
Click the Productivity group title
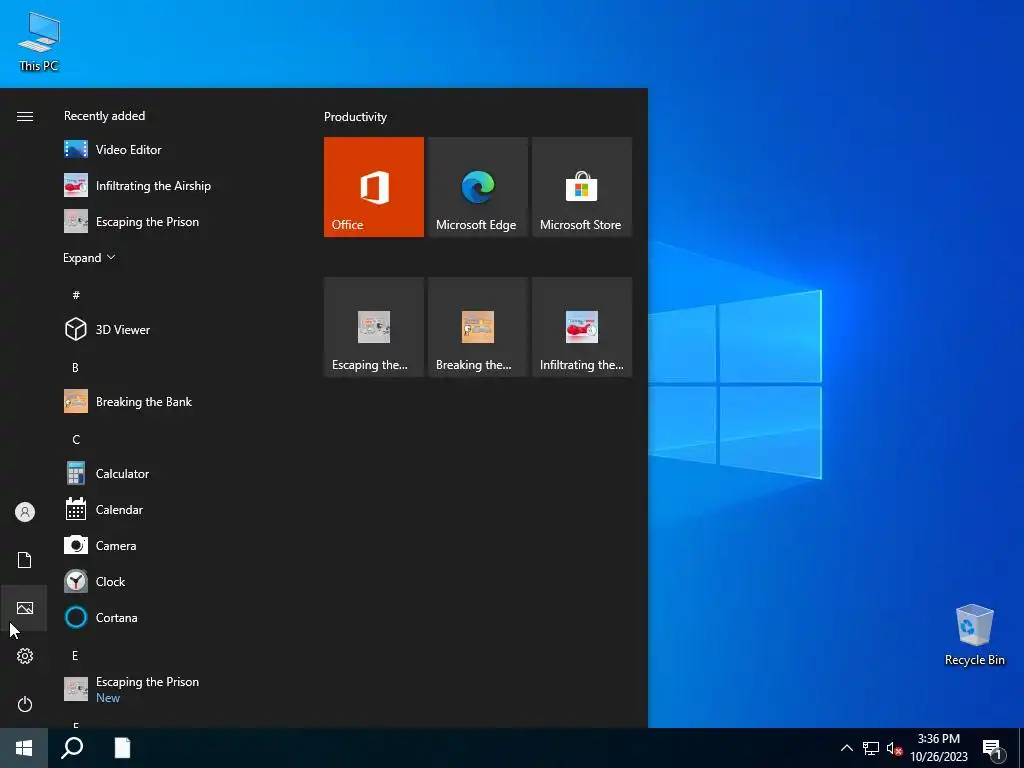pyautogui.click(x=355, y=117)
